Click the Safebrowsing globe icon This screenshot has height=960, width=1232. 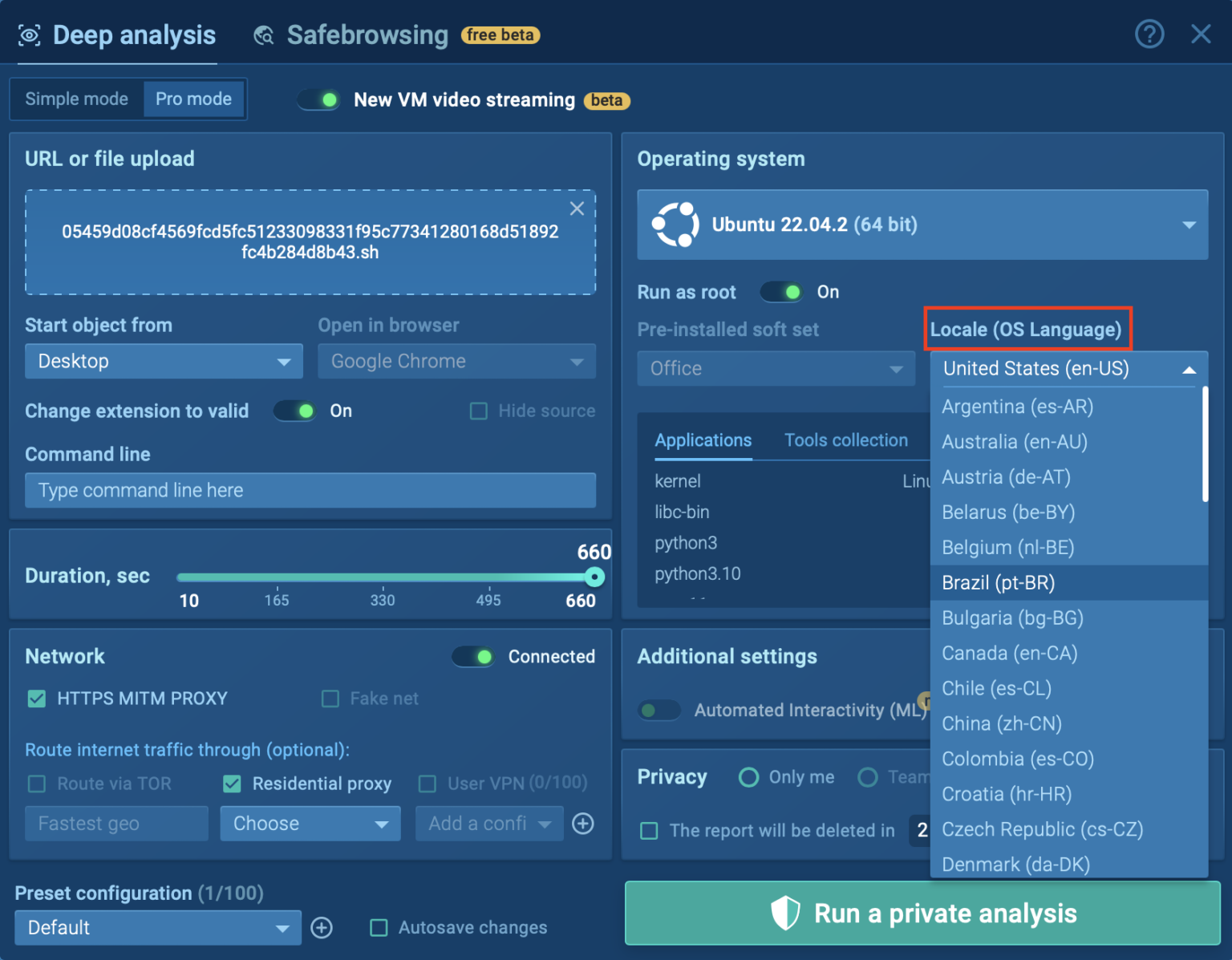(x=264, y=35)
